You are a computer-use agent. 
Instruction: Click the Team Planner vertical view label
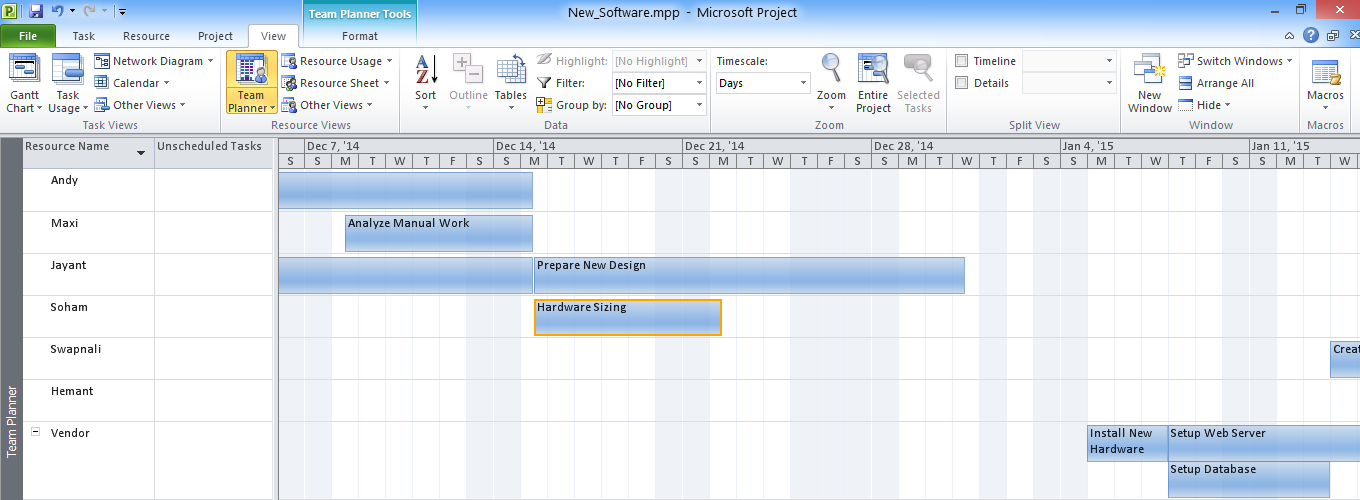click(12, 421)
